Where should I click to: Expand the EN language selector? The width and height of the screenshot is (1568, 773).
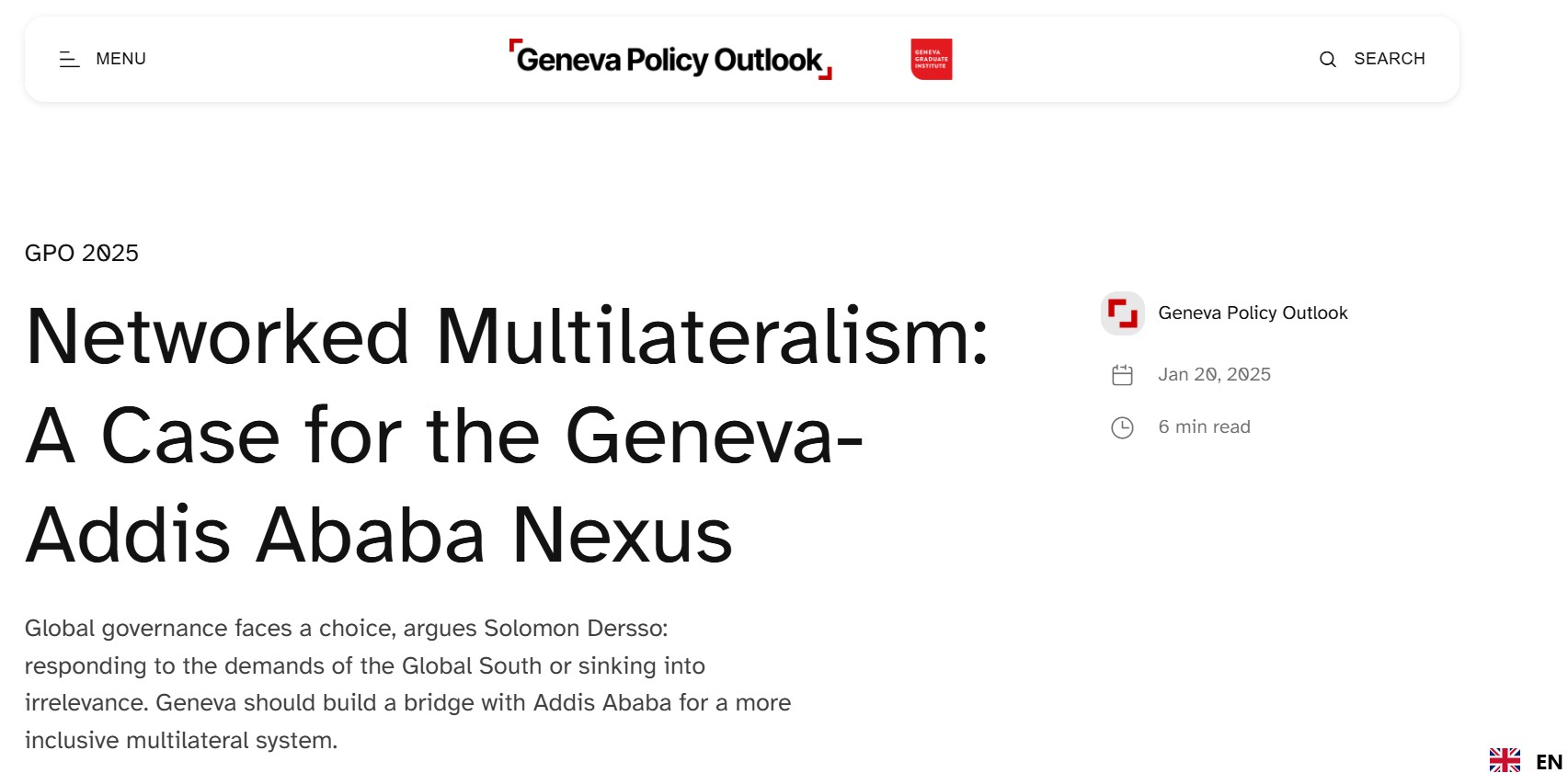click(1549, 762)
